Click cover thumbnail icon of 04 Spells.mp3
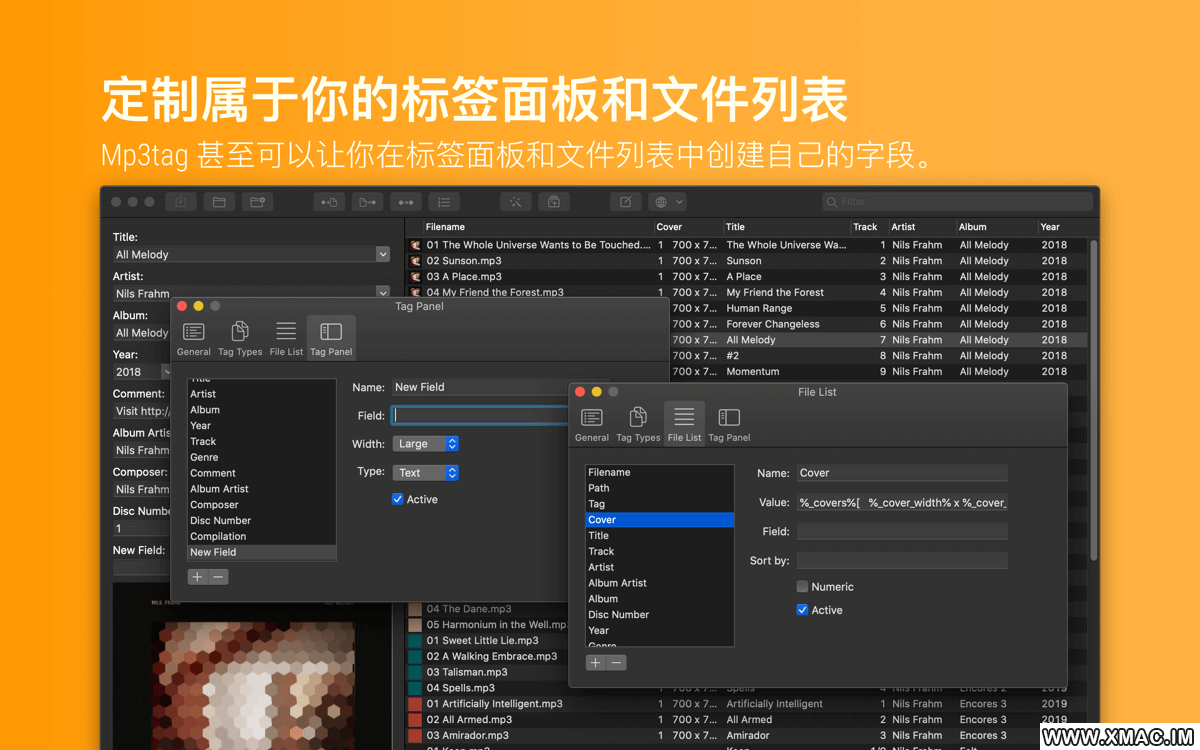The image size is (1200, 750). tap(415, 688)
